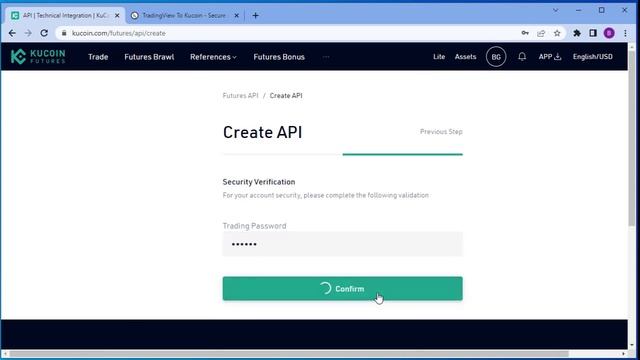Open the tab search chevron

pyautogui.click(x=556, y=10)
